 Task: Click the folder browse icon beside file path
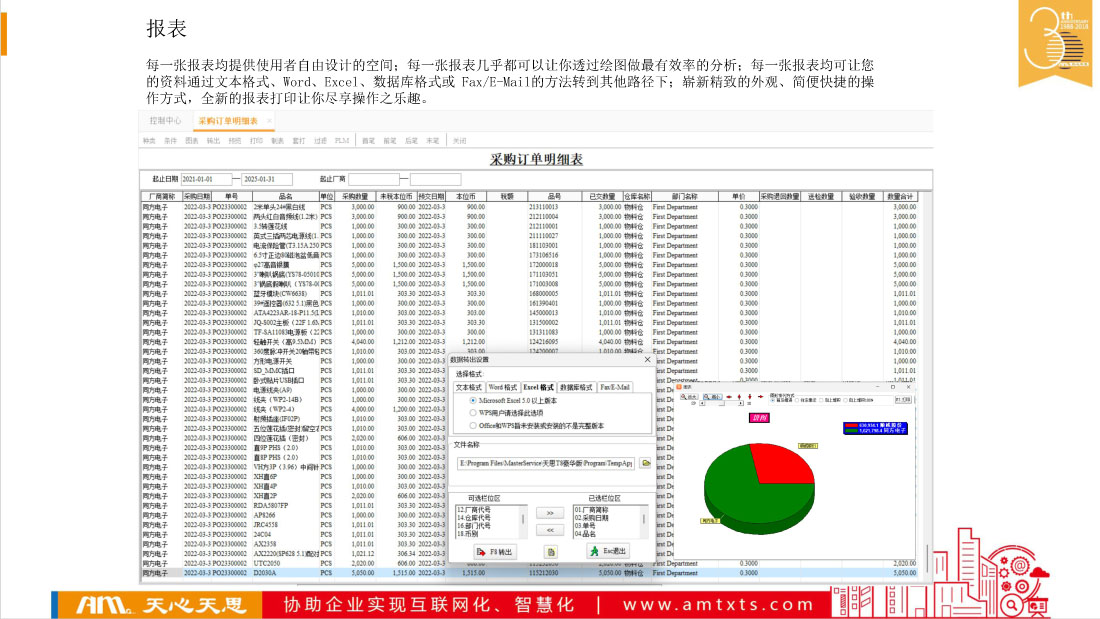(x=646, y=463)
